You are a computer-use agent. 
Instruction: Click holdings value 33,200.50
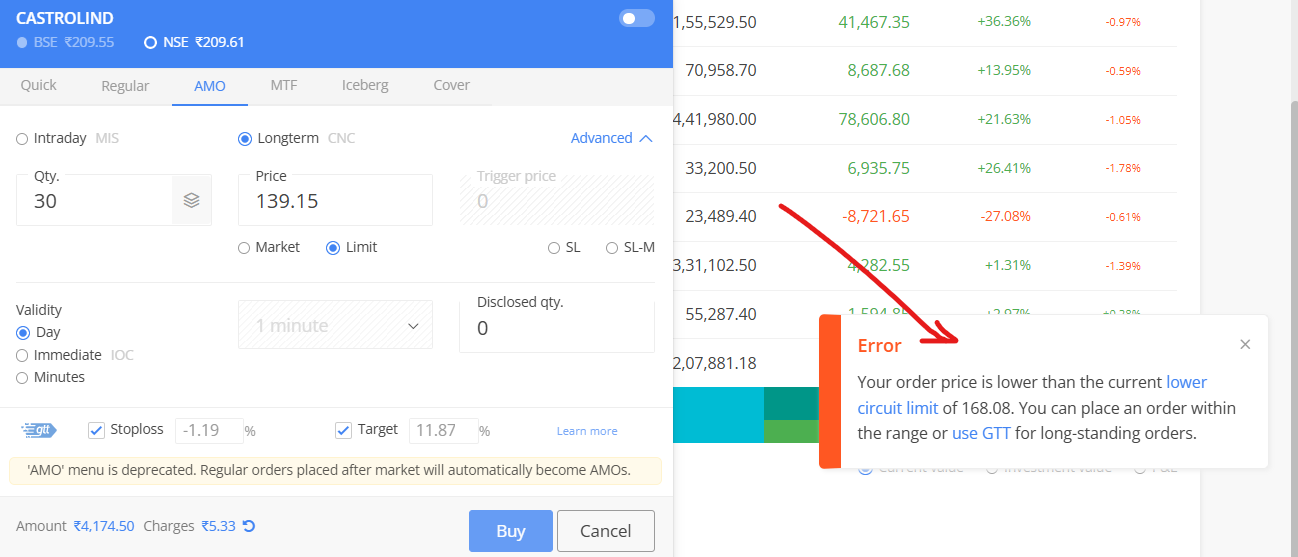(721, 168)
